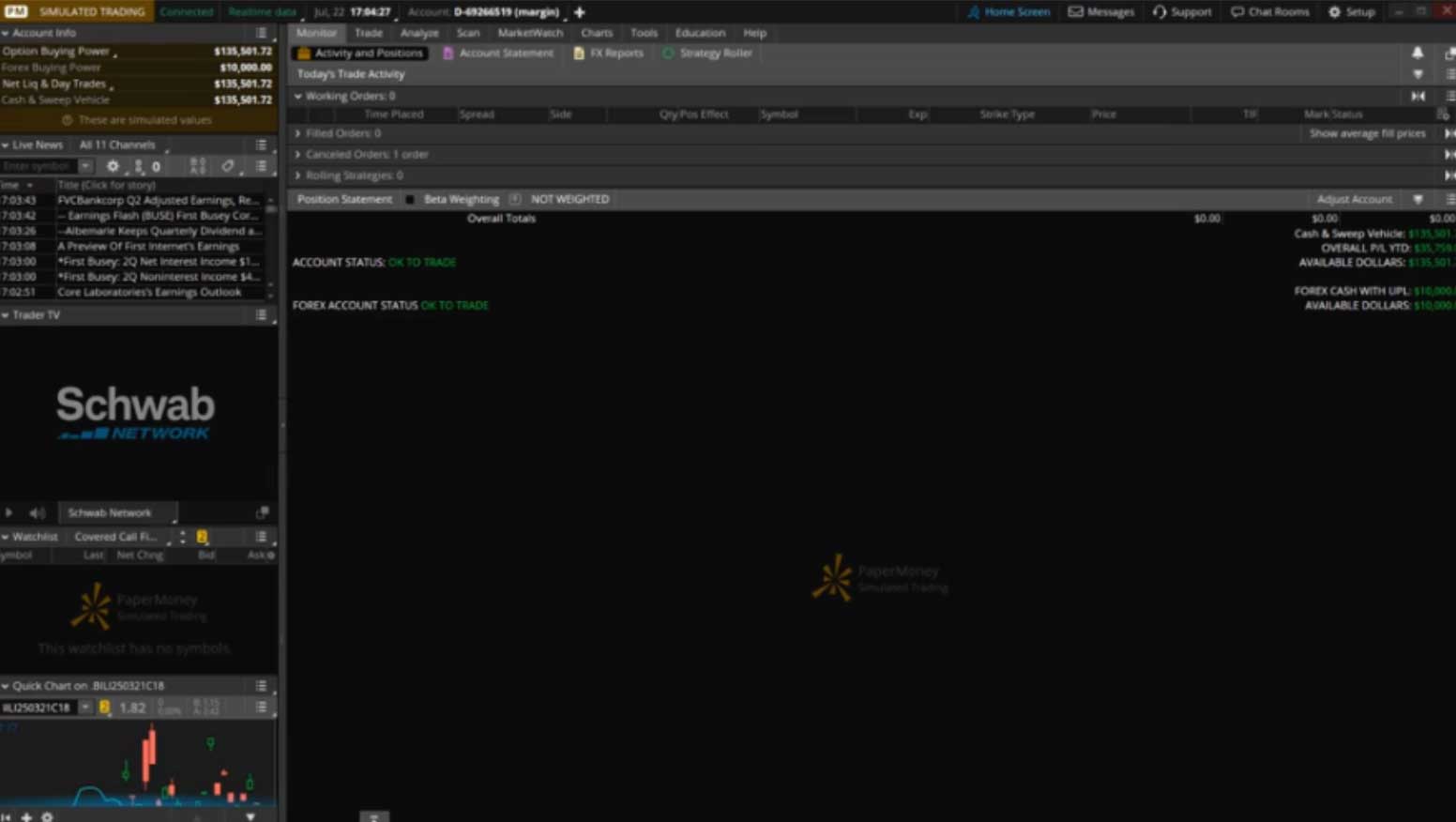Click the plus icon beside account number
Screen dimensions: 1456x822
click(579, 12)
